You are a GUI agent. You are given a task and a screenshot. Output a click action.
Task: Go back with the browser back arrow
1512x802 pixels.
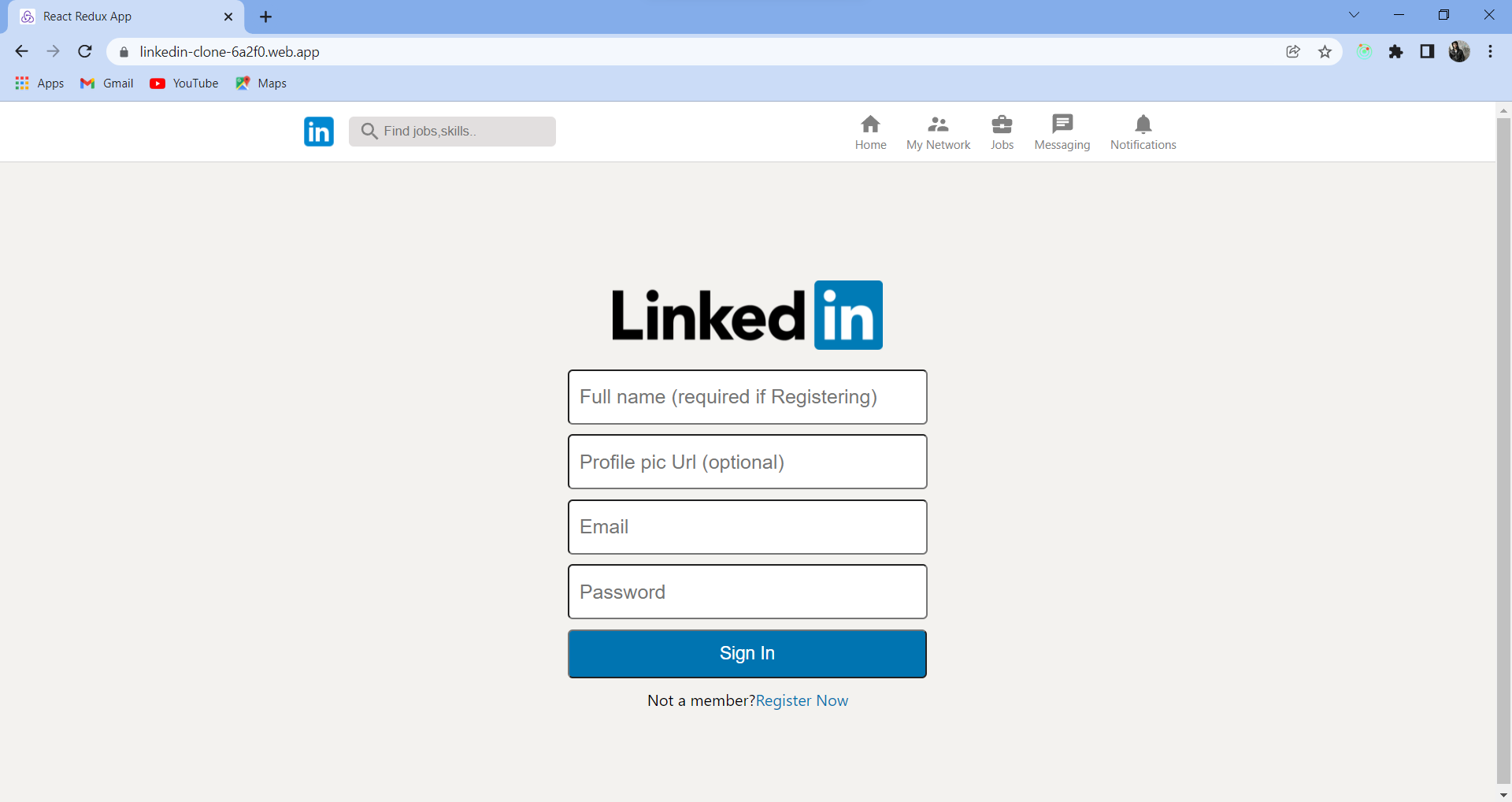[x=21, y=51]
